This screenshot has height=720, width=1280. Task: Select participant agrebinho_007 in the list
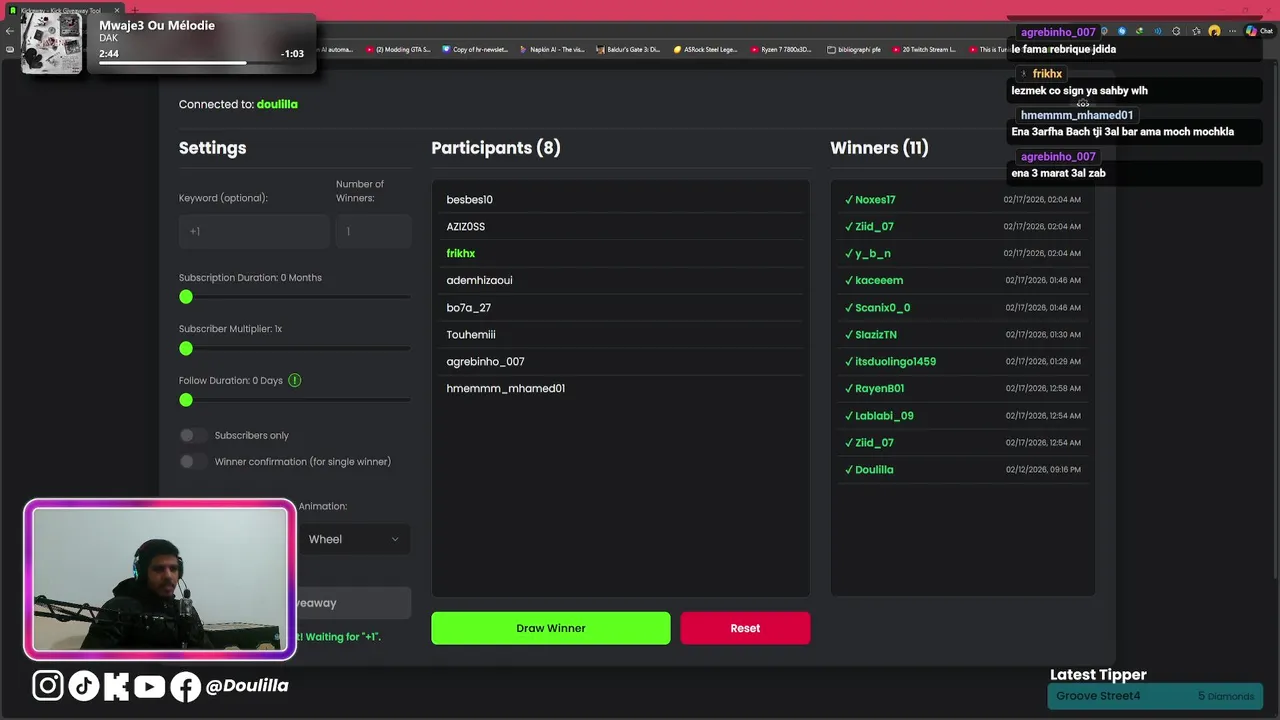click(x=620, y=361)
